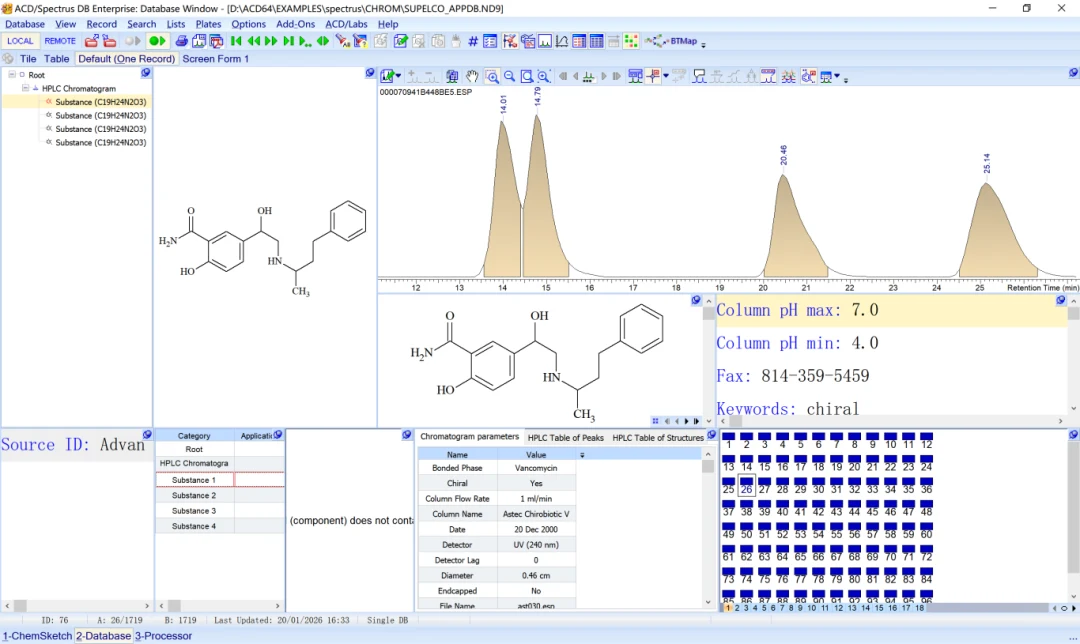Toggle the REMOTE database mode button
Viewport: 1080px width, 644px height.
click(60, 41)
